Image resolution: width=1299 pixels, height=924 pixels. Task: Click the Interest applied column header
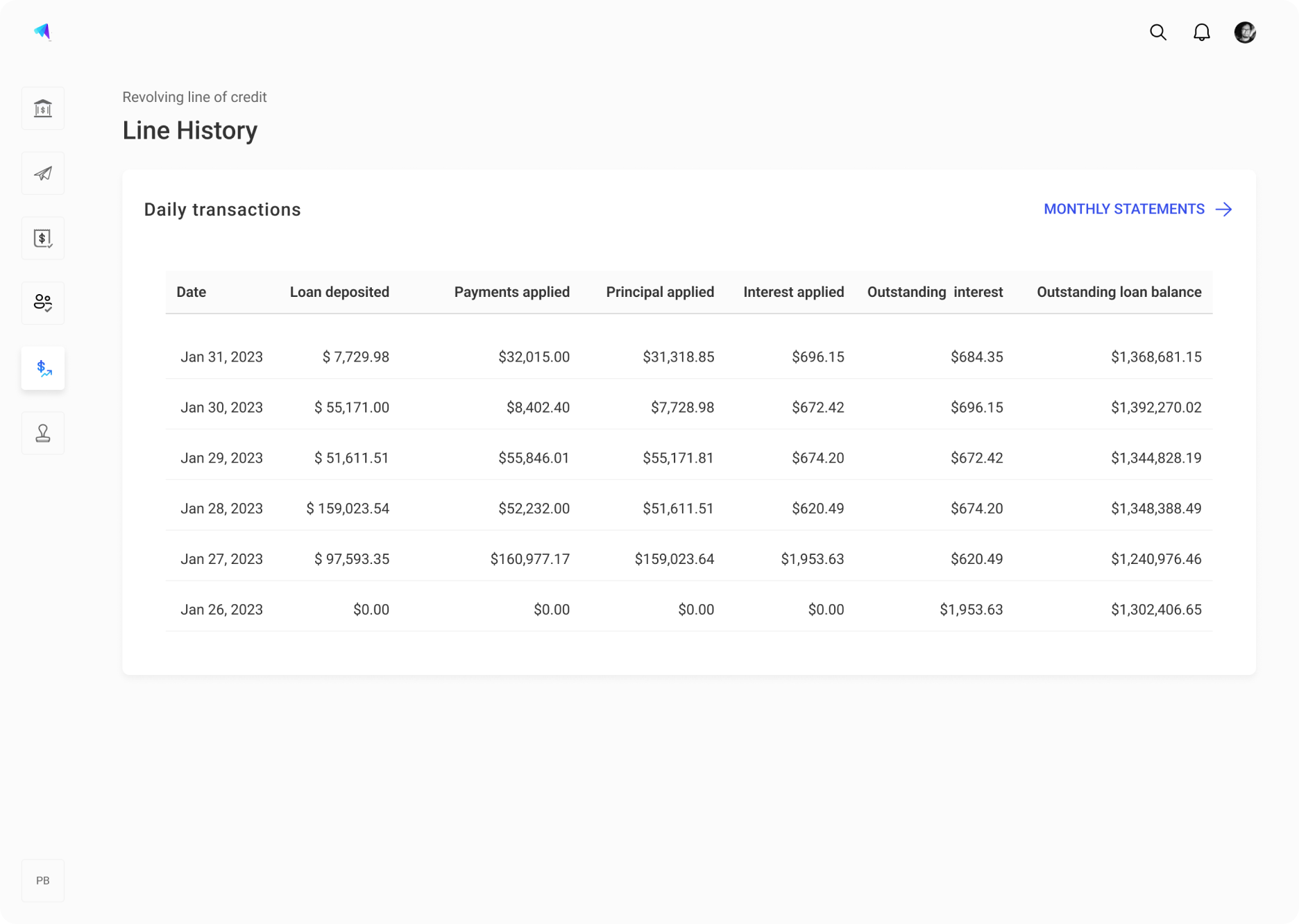tap(793, 292)
